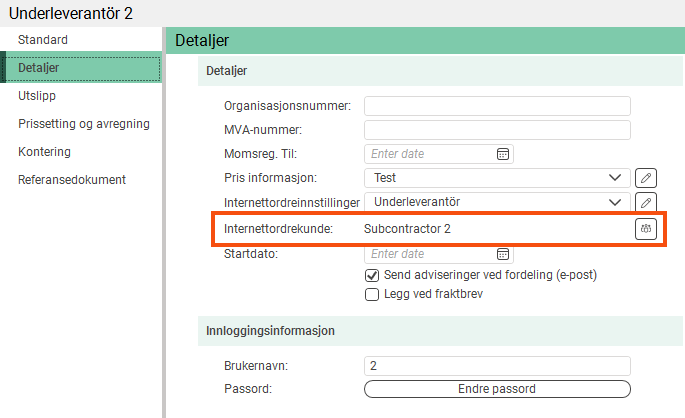Click into the MVA-nummer field
Screen dimensions: 685x418
497,130
